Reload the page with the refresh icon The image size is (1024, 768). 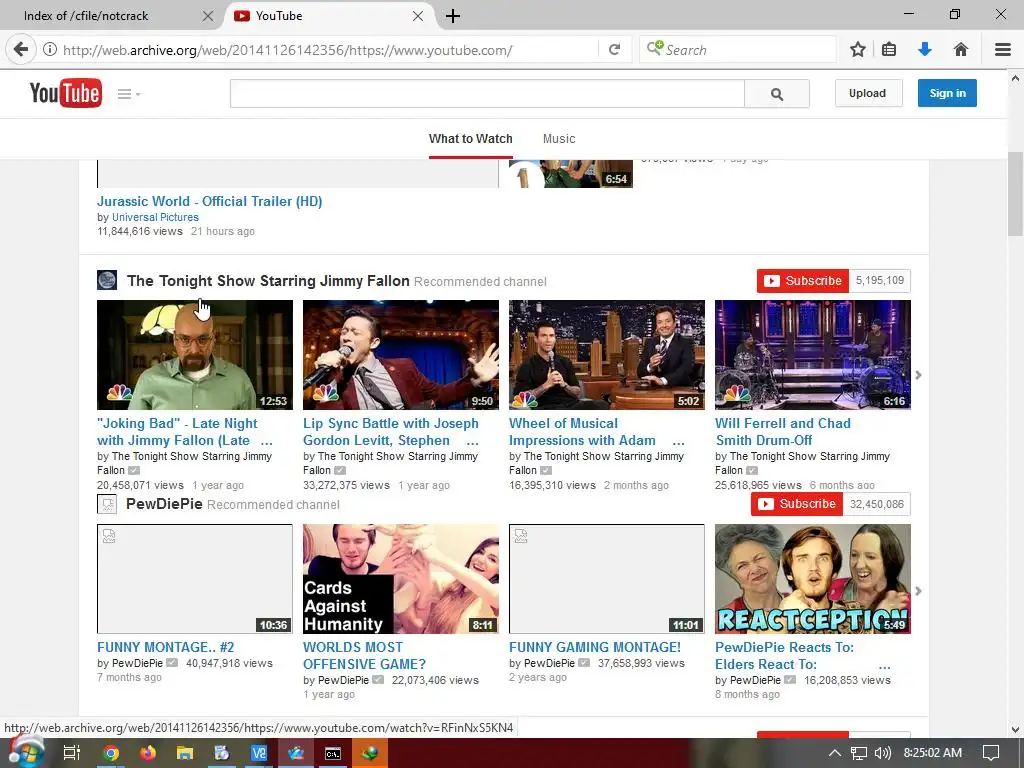pyautogui.click(x=615, y=50)
